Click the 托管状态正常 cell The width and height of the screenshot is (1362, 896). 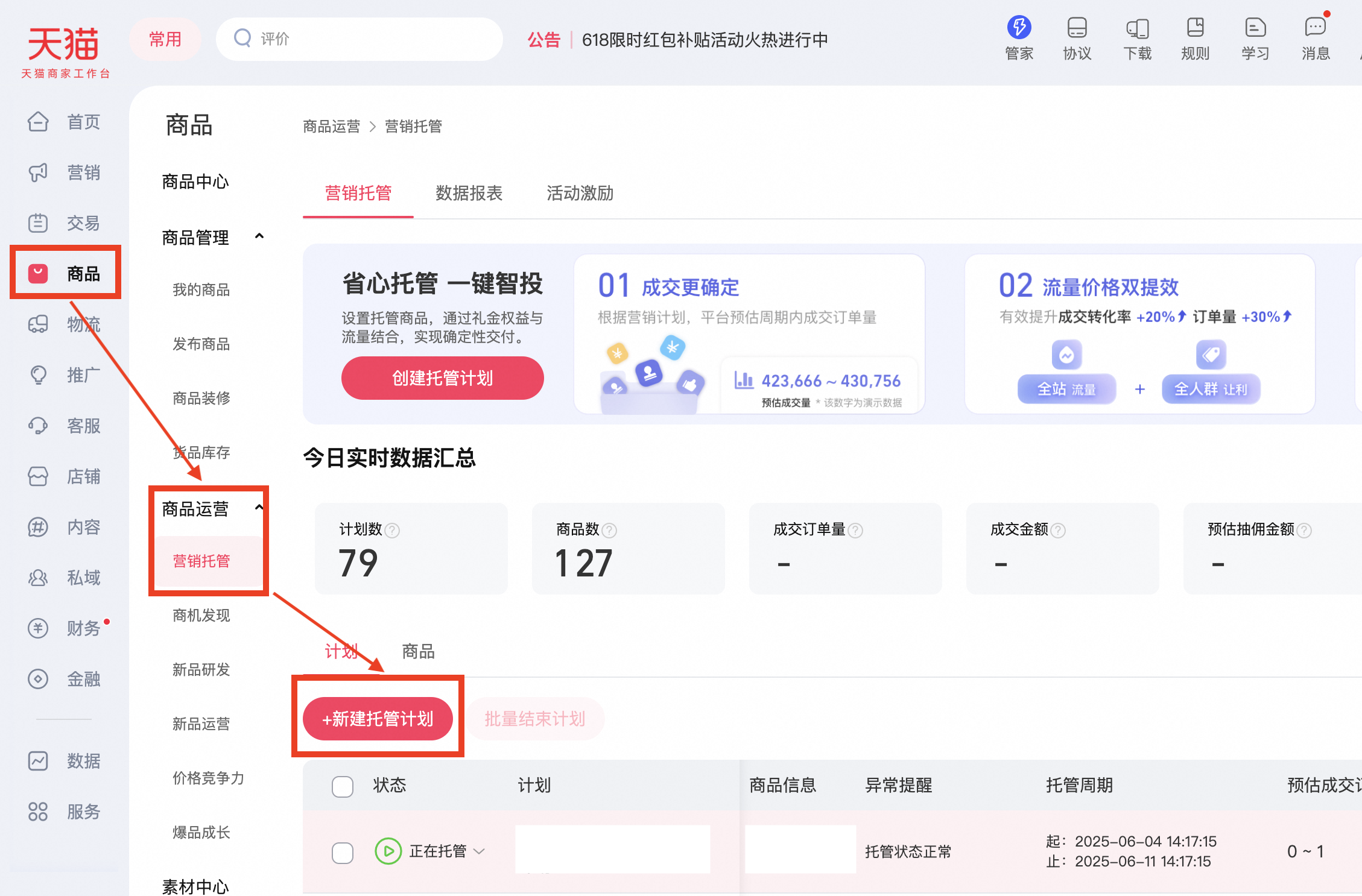pyautogui.click(x=908, y=852)
